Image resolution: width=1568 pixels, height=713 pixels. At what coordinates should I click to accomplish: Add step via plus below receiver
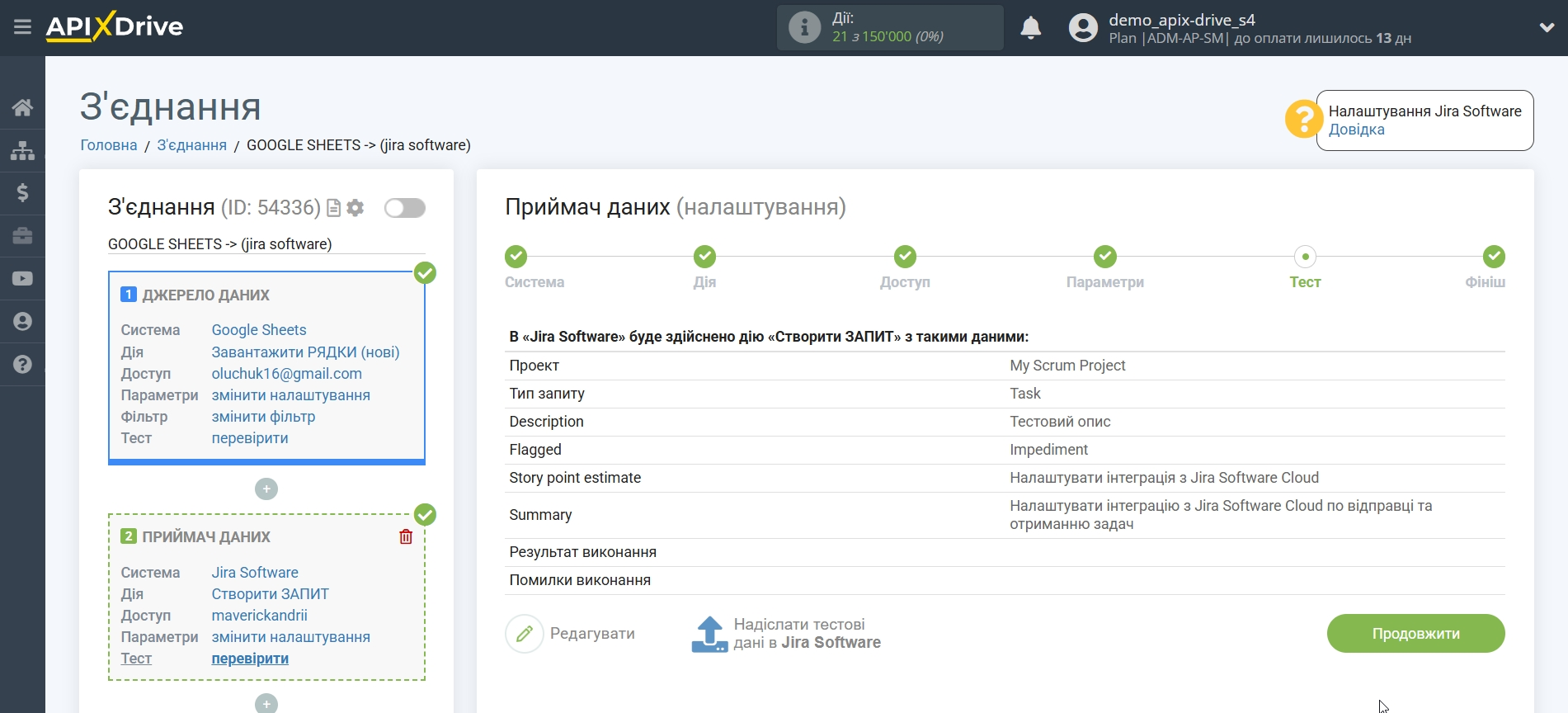click(266, 704)
